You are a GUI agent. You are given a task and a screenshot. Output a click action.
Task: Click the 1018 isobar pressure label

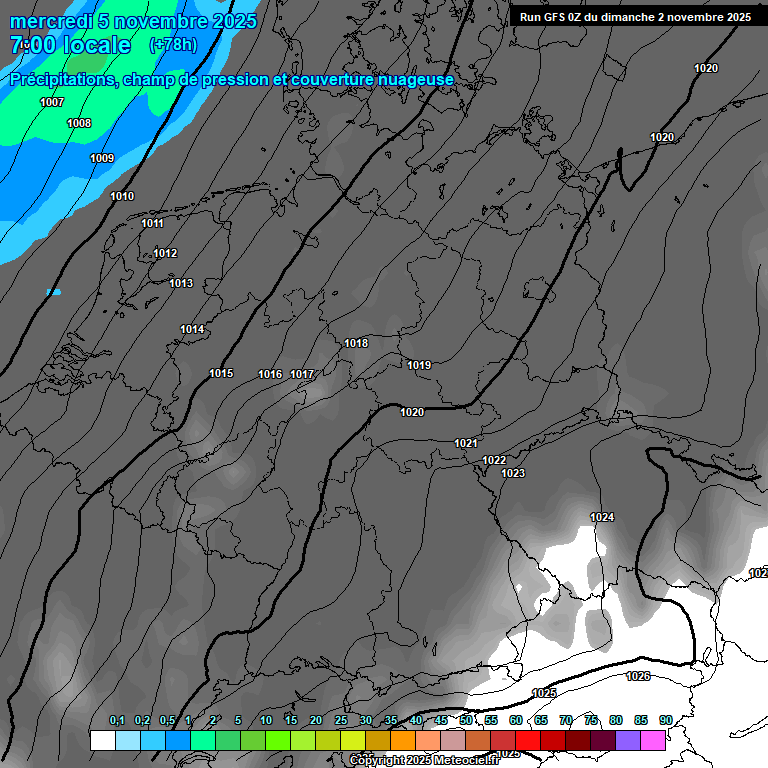(x=356, y=343)
